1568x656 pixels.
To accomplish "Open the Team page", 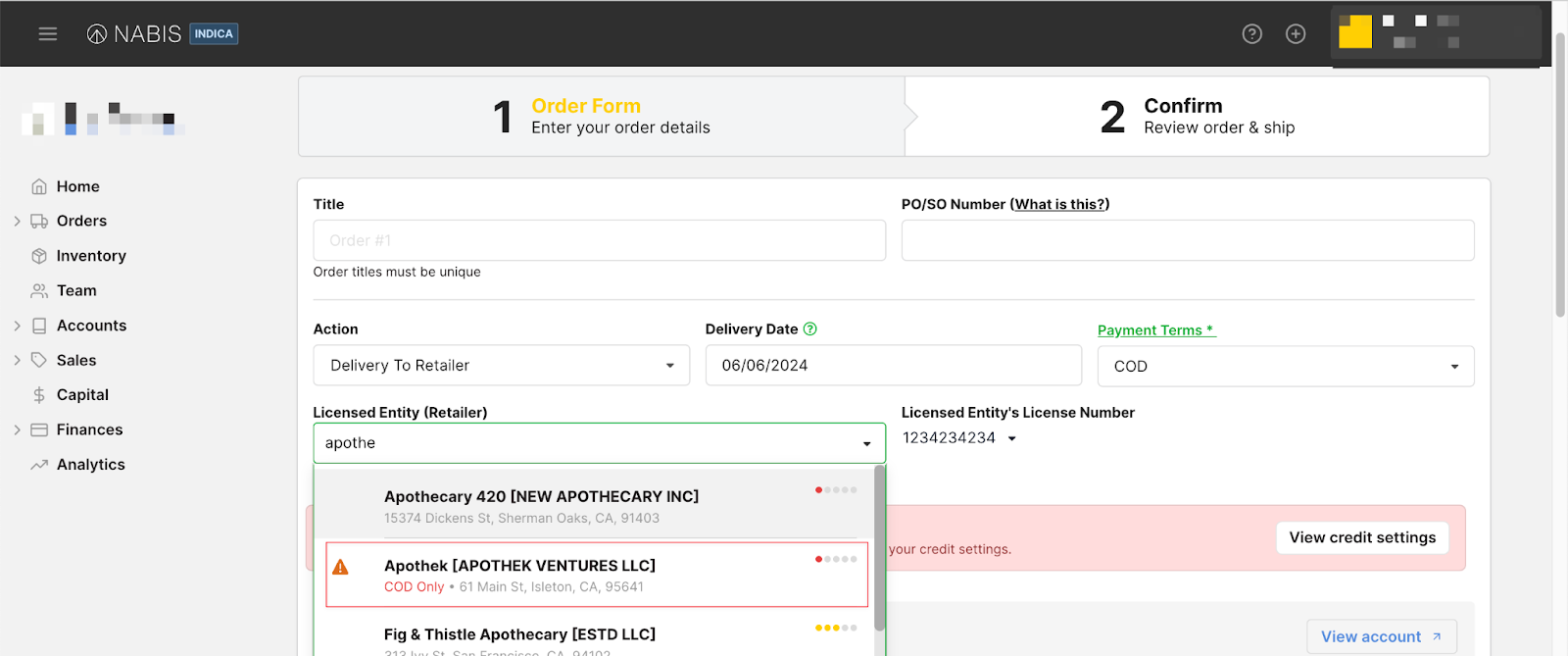I will [76, 291].
